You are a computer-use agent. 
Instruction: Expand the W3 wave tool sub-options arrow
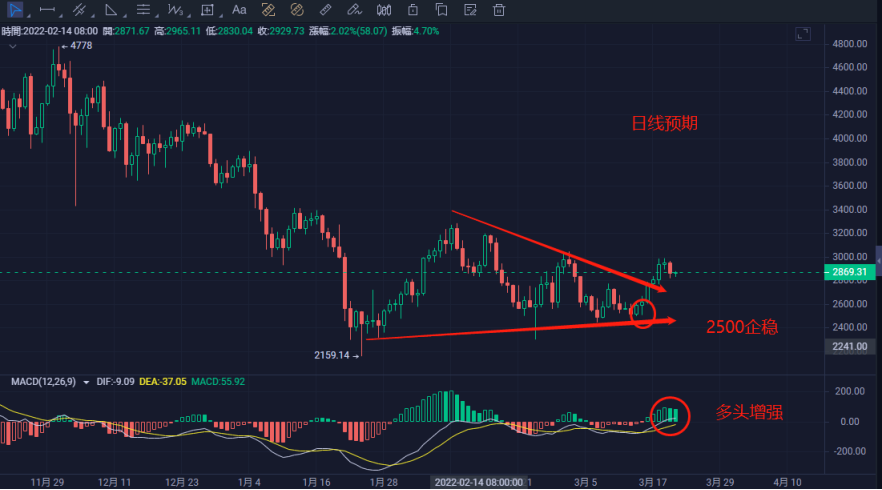coord(189,15)
